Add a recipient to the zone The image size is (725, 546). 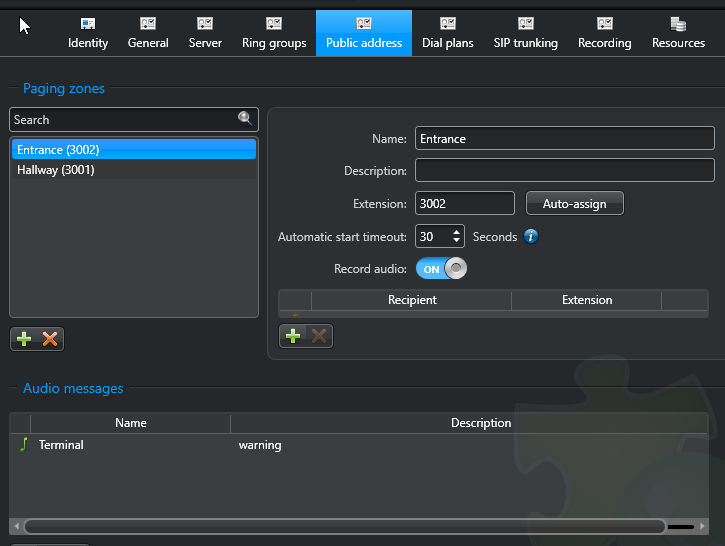tap(293, 336)
